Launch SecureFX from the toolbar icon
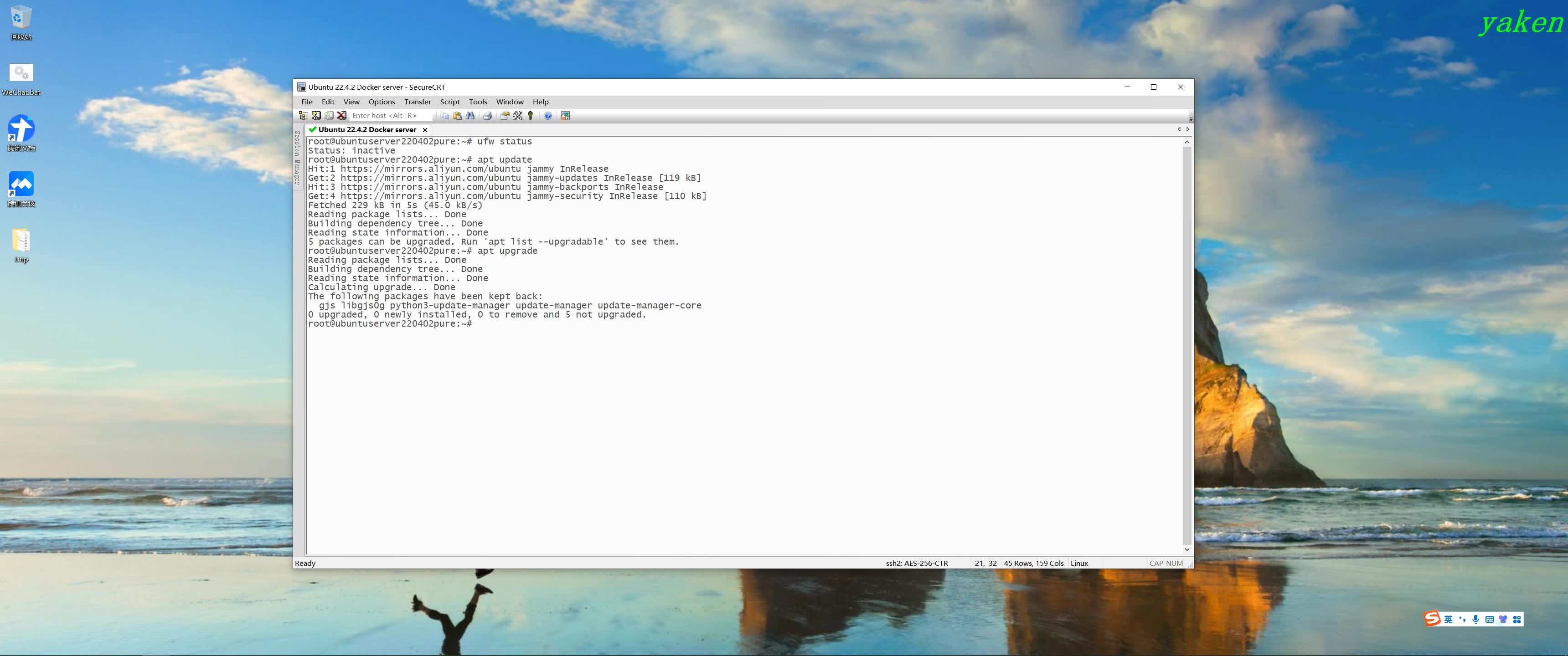This screenshot has height=656, width=1568. click(x=565, y=116)
